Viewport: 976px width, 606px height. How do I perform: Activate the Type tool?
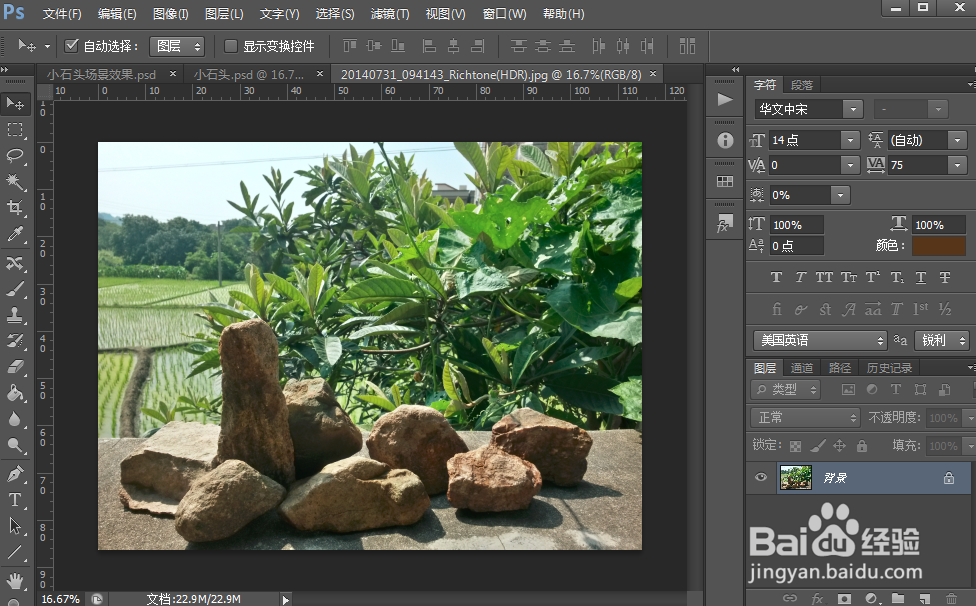point(15,500)
